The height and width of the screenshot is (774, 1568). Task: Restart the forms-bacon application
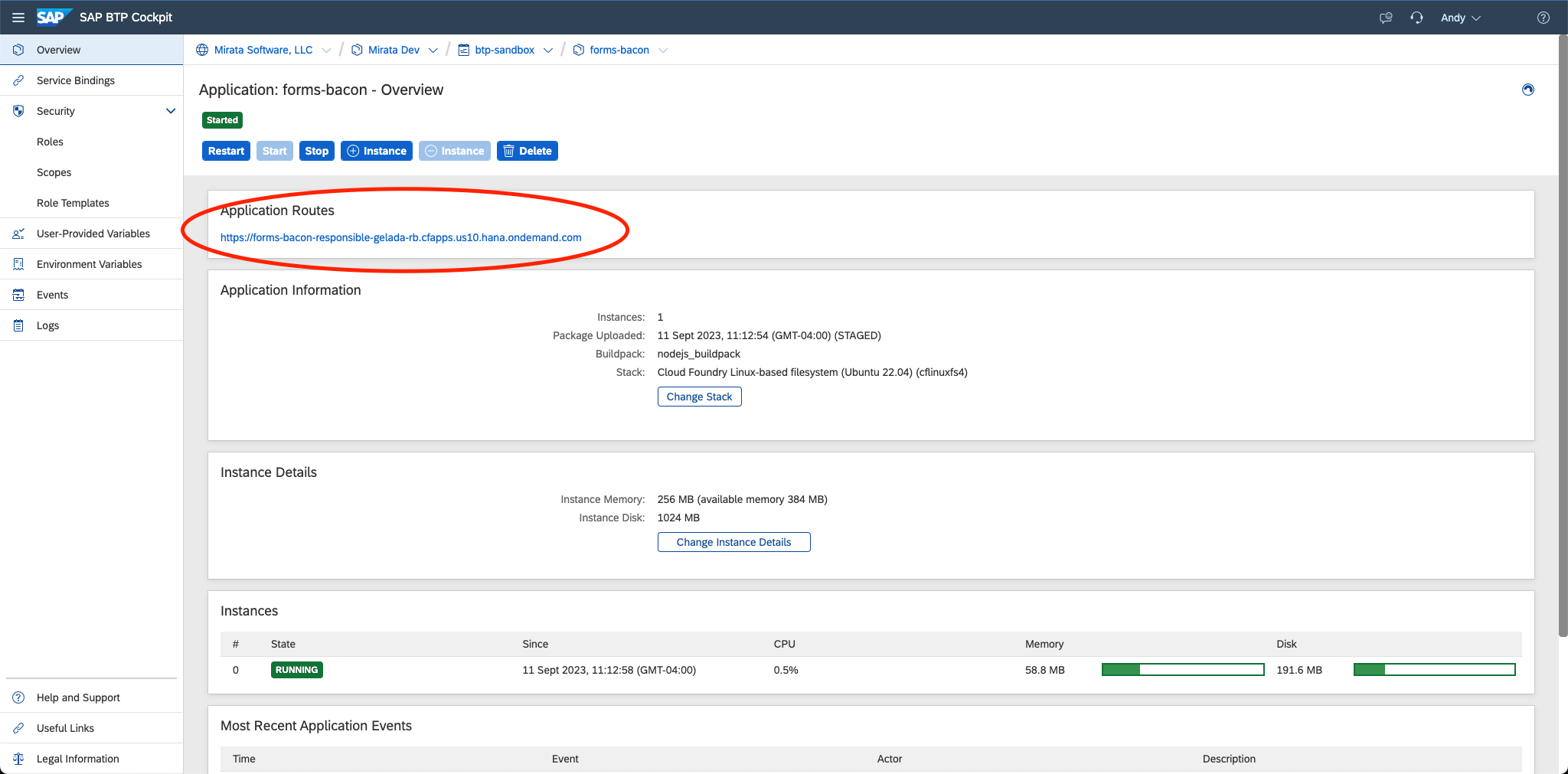pos(226,151)
